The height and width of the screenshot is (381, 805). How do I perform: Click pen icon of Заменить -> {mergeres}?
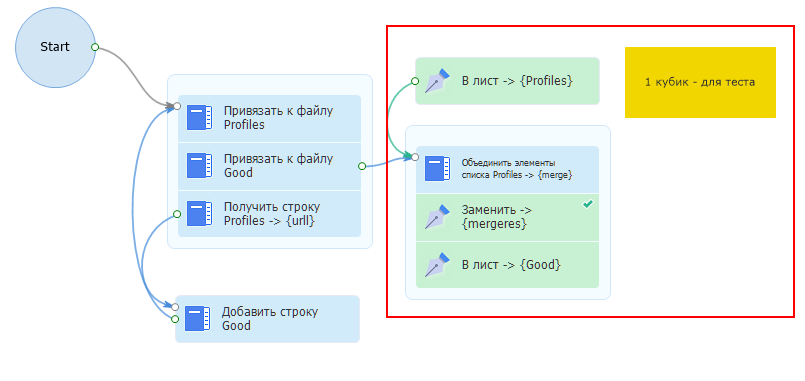(x=437, y=217)
